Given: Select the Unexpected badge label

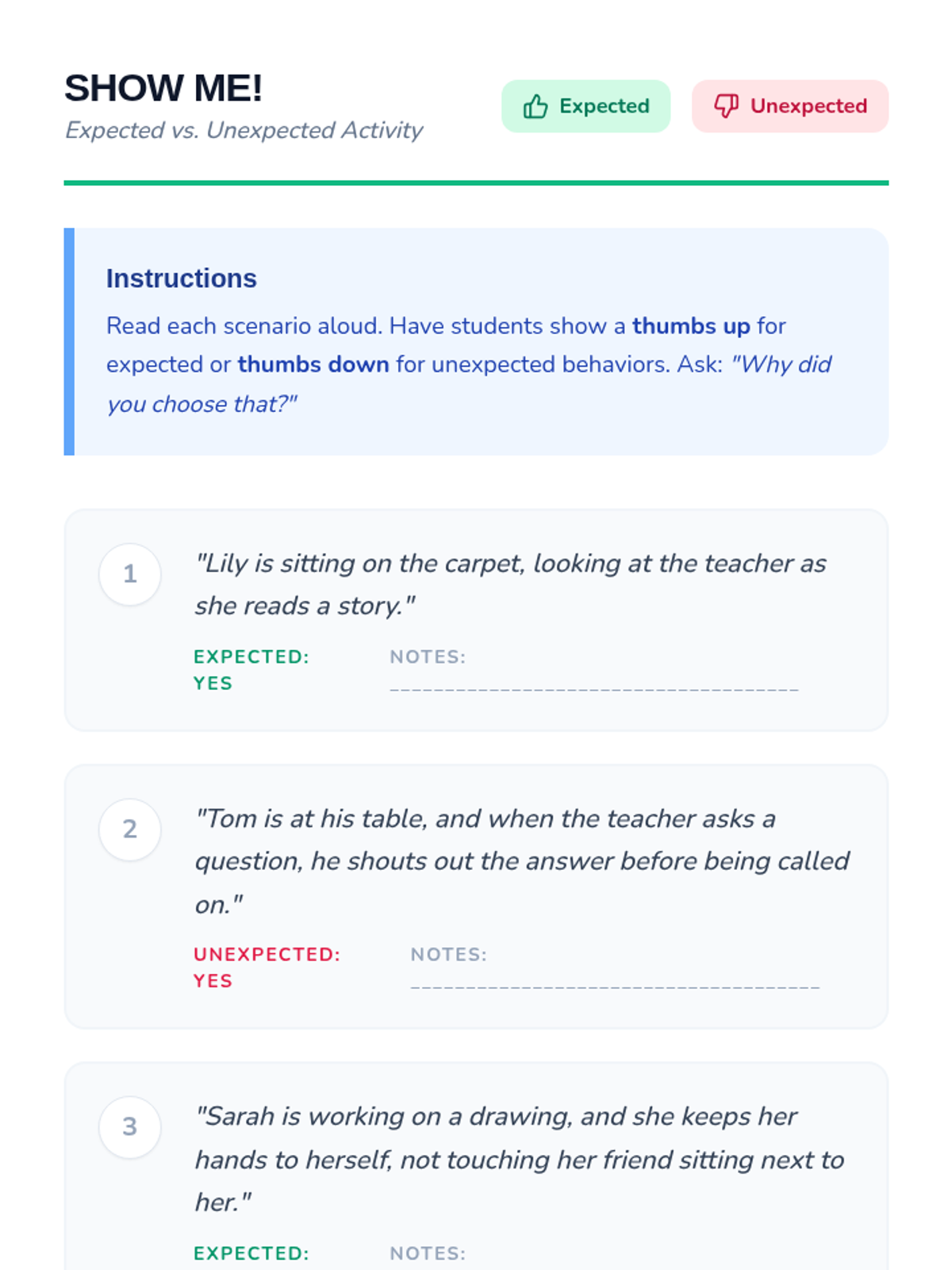Looking at the screenshot, I should 808,106.
